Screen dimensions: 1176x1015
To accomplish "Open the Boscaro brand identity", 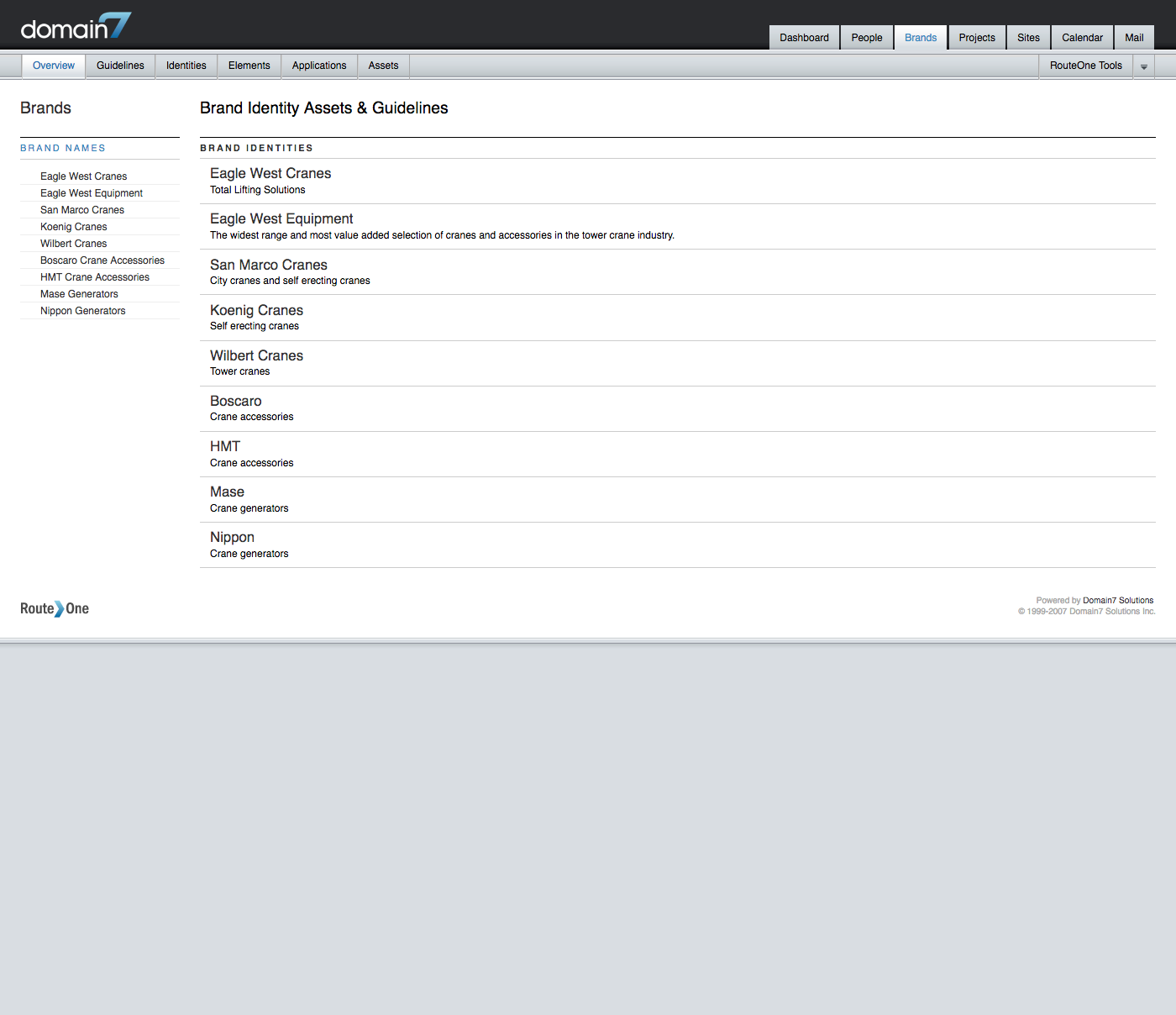I will [x=236, y=401].
